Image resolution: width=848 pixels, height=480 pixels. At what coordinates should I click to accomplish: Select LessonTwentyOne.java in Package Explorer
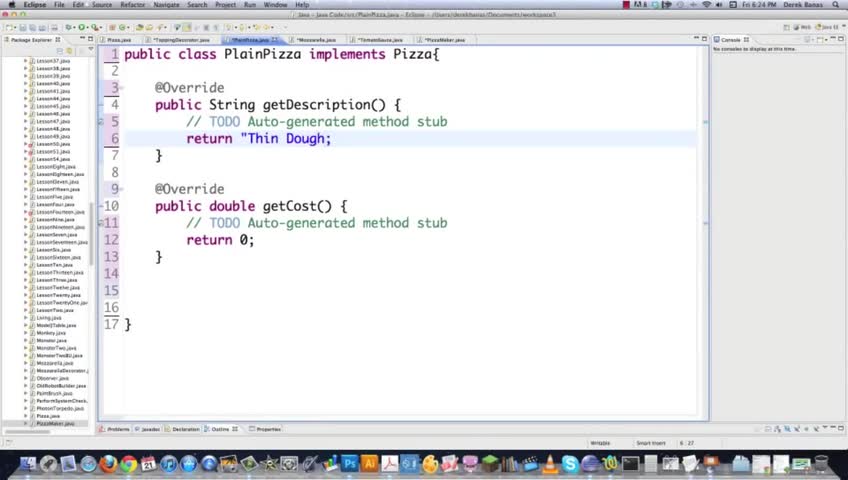[62, 303]
